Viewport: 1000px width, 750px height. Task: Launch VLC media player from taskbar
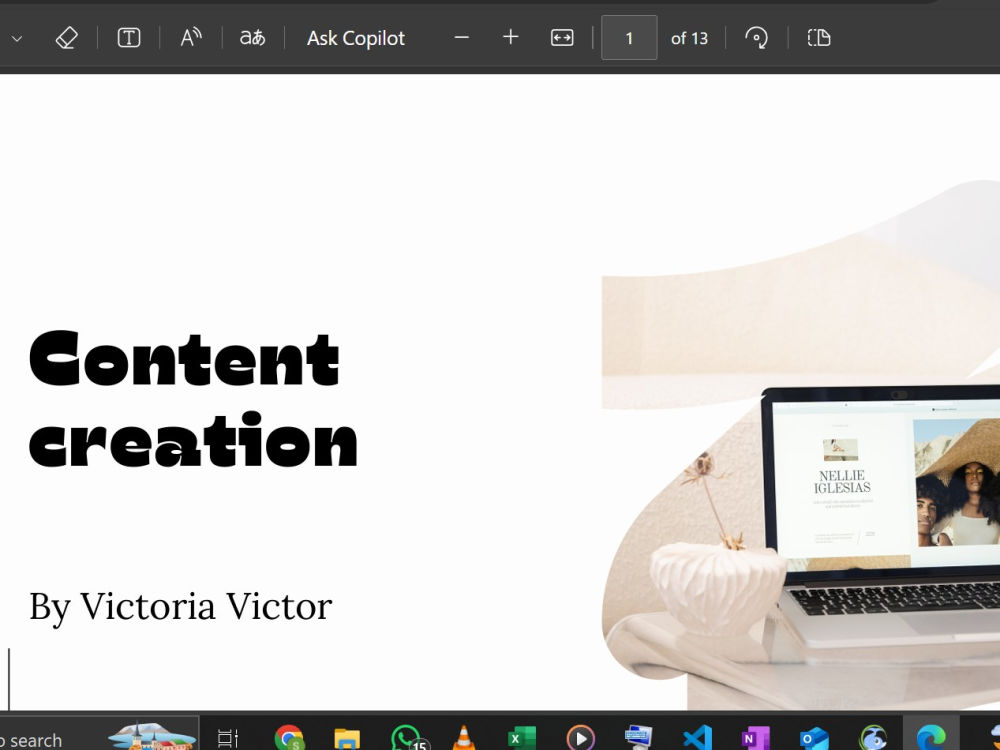pos(464,739)
